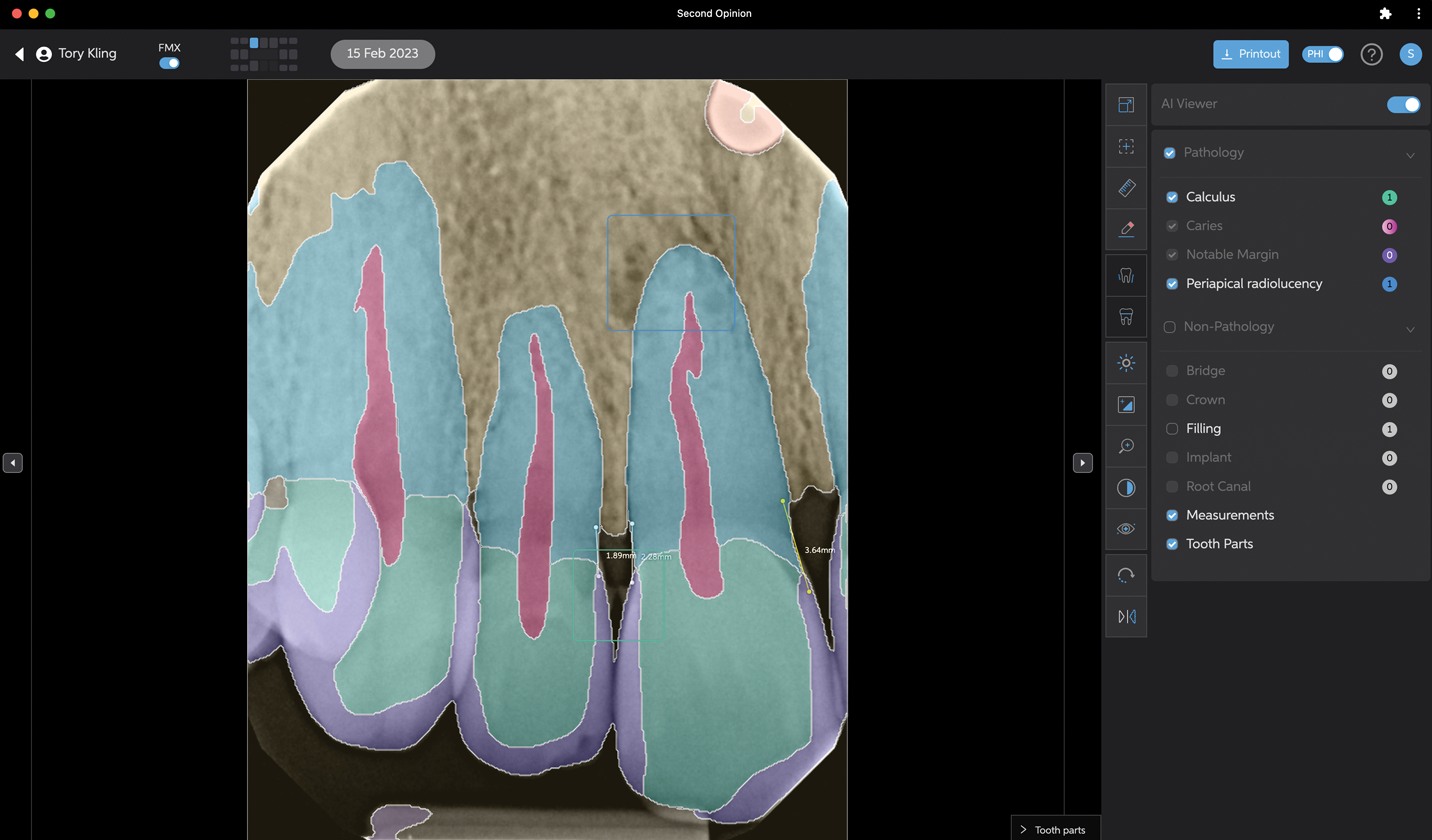Turn off the AI Viewer switch
The image size is (1432, 840).
coord(1403,104)
